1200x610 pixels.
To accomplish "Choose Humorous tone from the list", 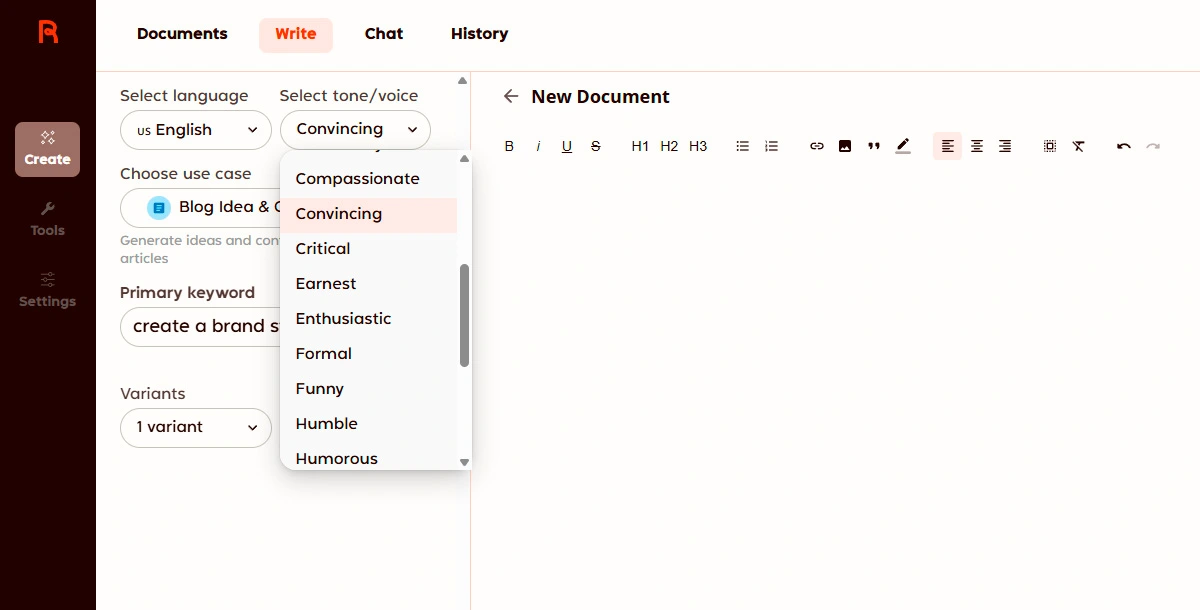I will (368, 458).
